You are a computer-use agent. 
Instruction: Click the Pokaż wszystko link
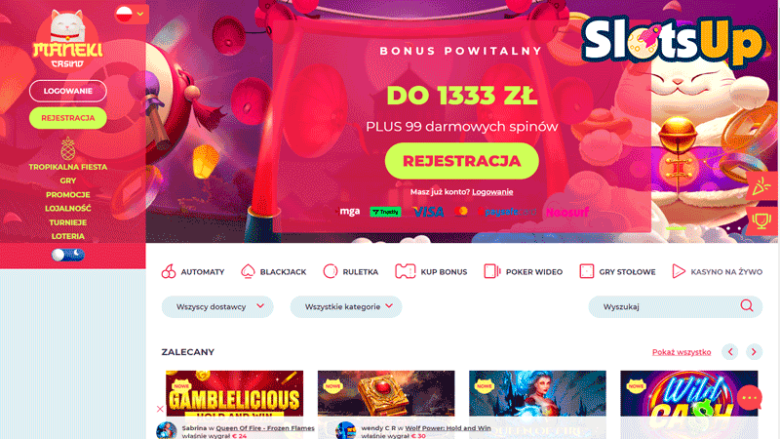(x=682, y=352)
